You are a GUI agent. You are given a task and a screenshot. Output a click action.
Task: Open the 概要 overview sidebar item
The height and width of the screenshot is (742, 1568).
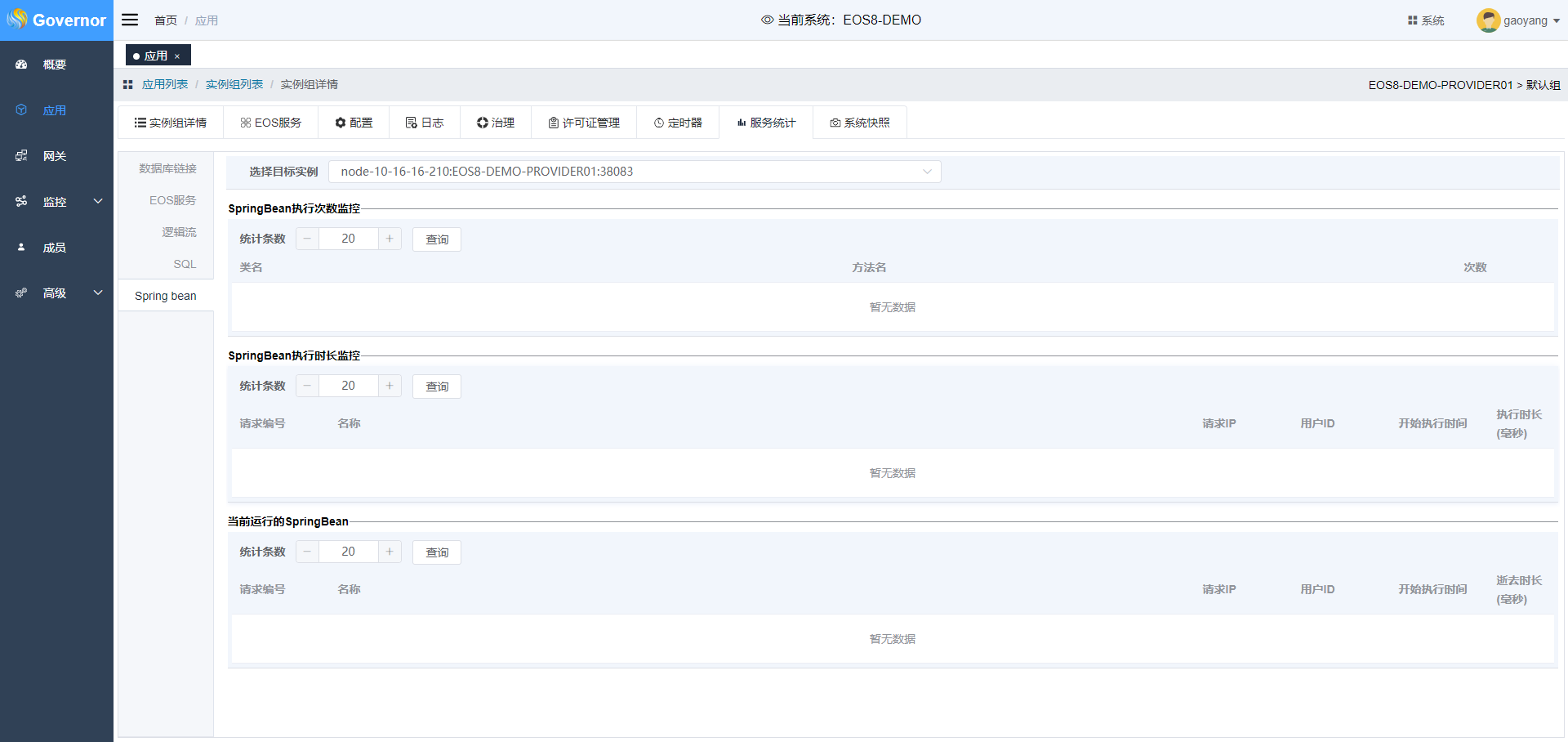click(x=54, y=65)
